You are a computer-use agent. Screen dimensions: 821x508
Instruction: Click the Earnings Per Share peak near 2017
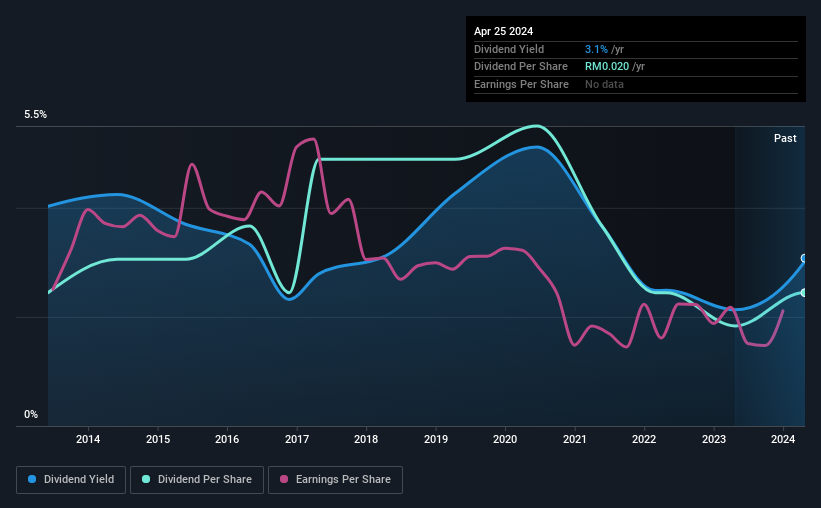(x=313, y=139)
